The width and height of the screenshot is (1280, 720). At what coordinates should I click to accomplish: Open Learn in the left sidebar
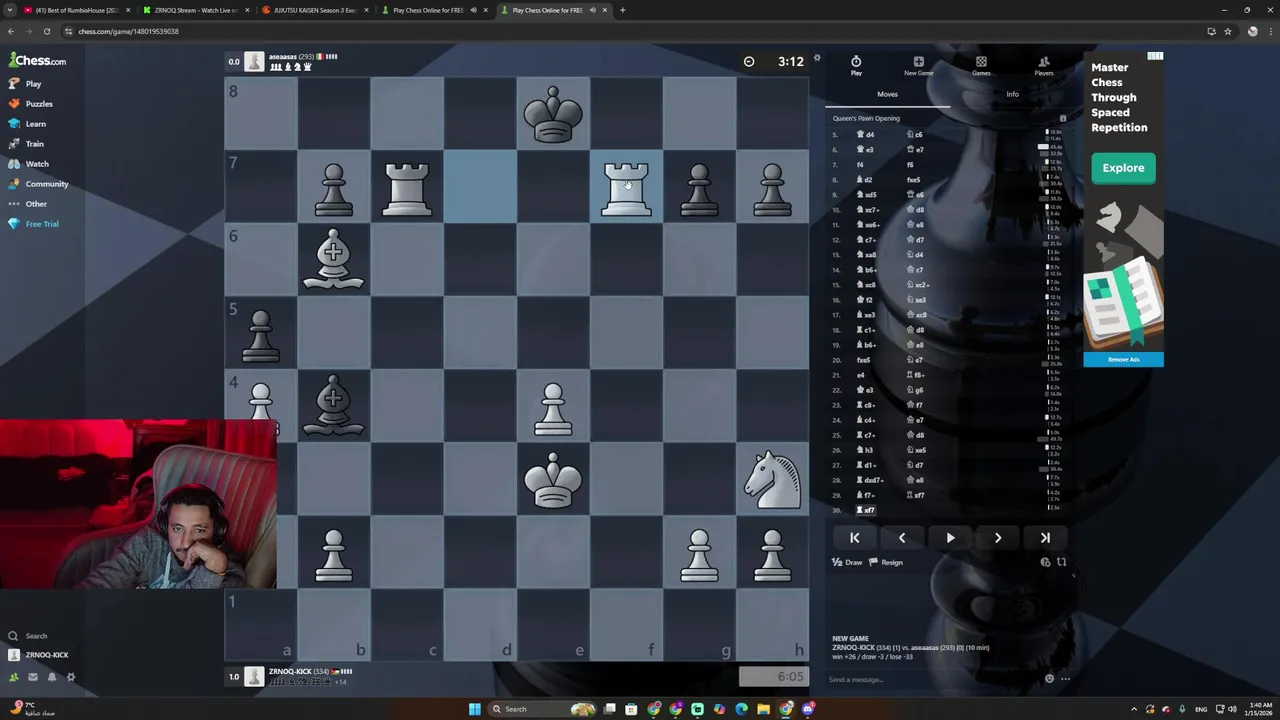28,124
